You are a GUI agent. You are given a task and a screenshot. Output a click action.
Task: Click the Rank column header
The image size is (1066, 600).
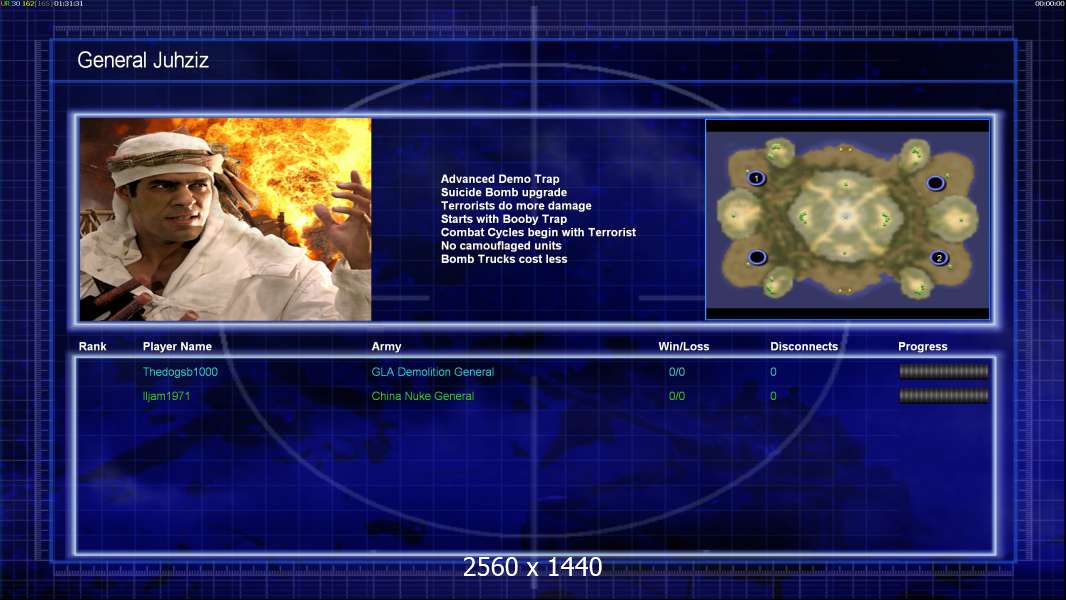[x=92, y=347]
